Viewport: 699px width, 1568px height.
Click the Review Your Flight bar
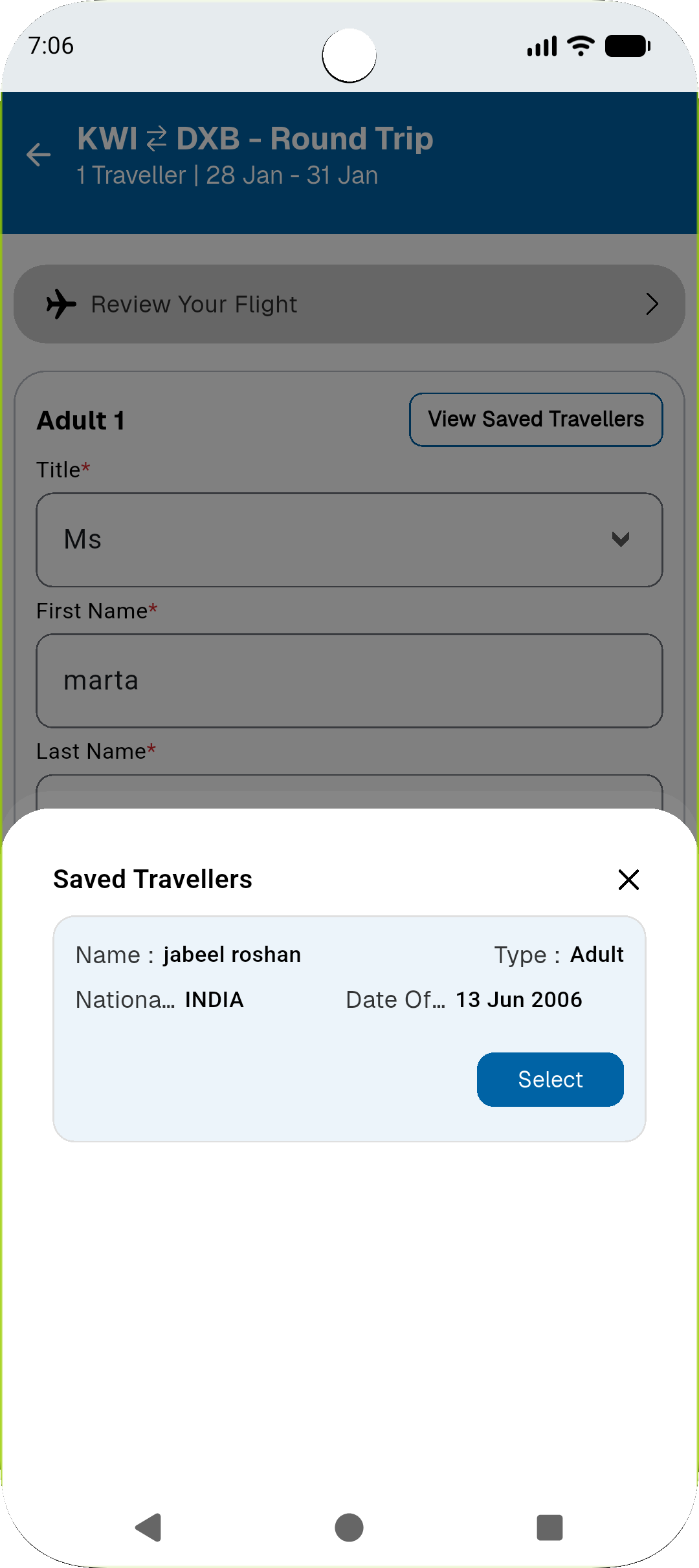(349, 304)
